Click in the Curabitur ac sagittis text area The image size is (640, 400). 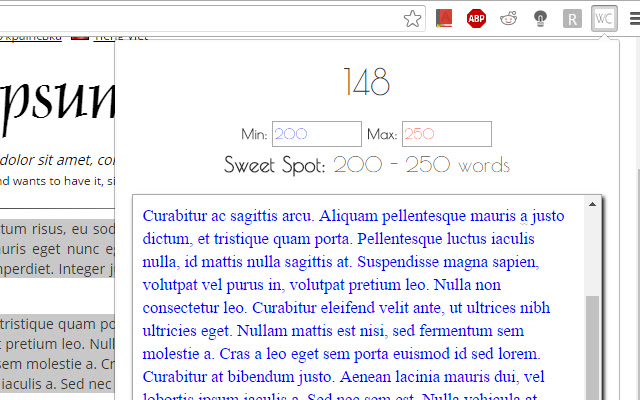[x=359, y=298]
